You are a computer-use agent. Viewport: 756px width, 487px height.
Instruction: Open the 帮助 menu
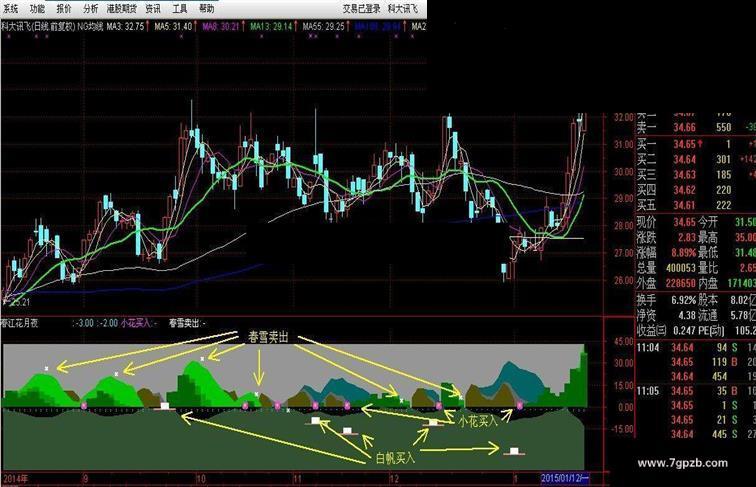206,8
